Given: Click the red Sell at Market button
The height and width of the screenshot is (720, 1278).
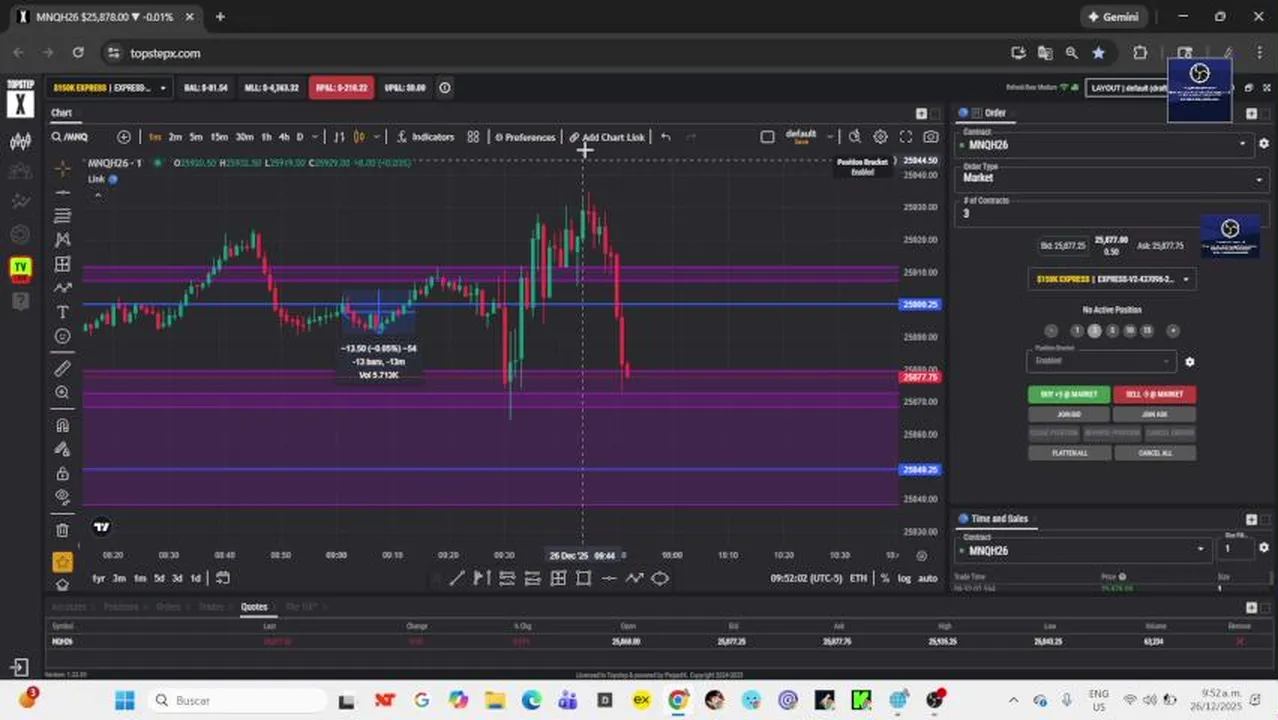Looking at the screenshot, I should pyautogui.click(x=1154, y=394).
